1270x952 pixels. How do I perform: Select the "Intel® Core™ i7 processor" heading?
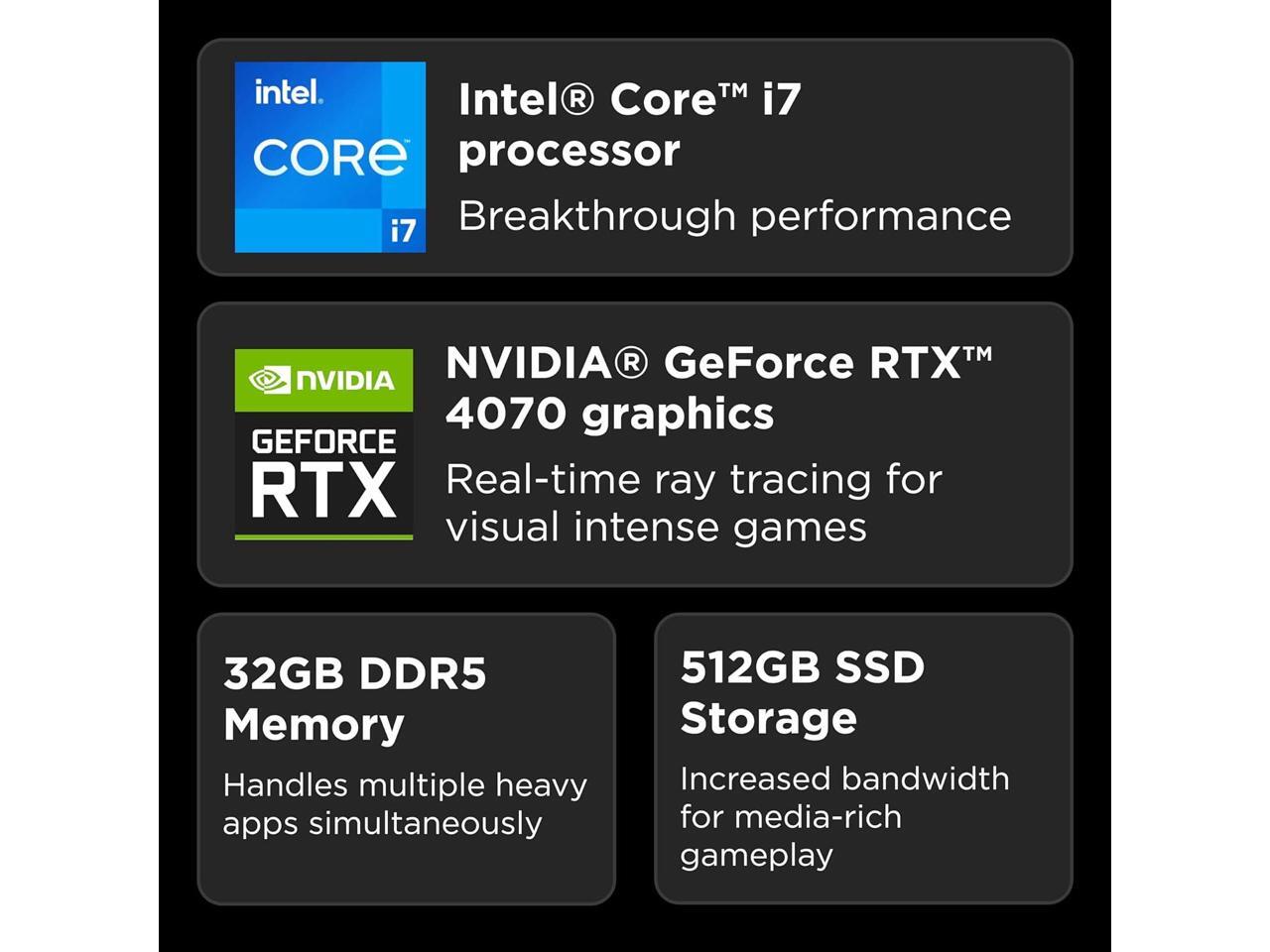tap(629, 124)
